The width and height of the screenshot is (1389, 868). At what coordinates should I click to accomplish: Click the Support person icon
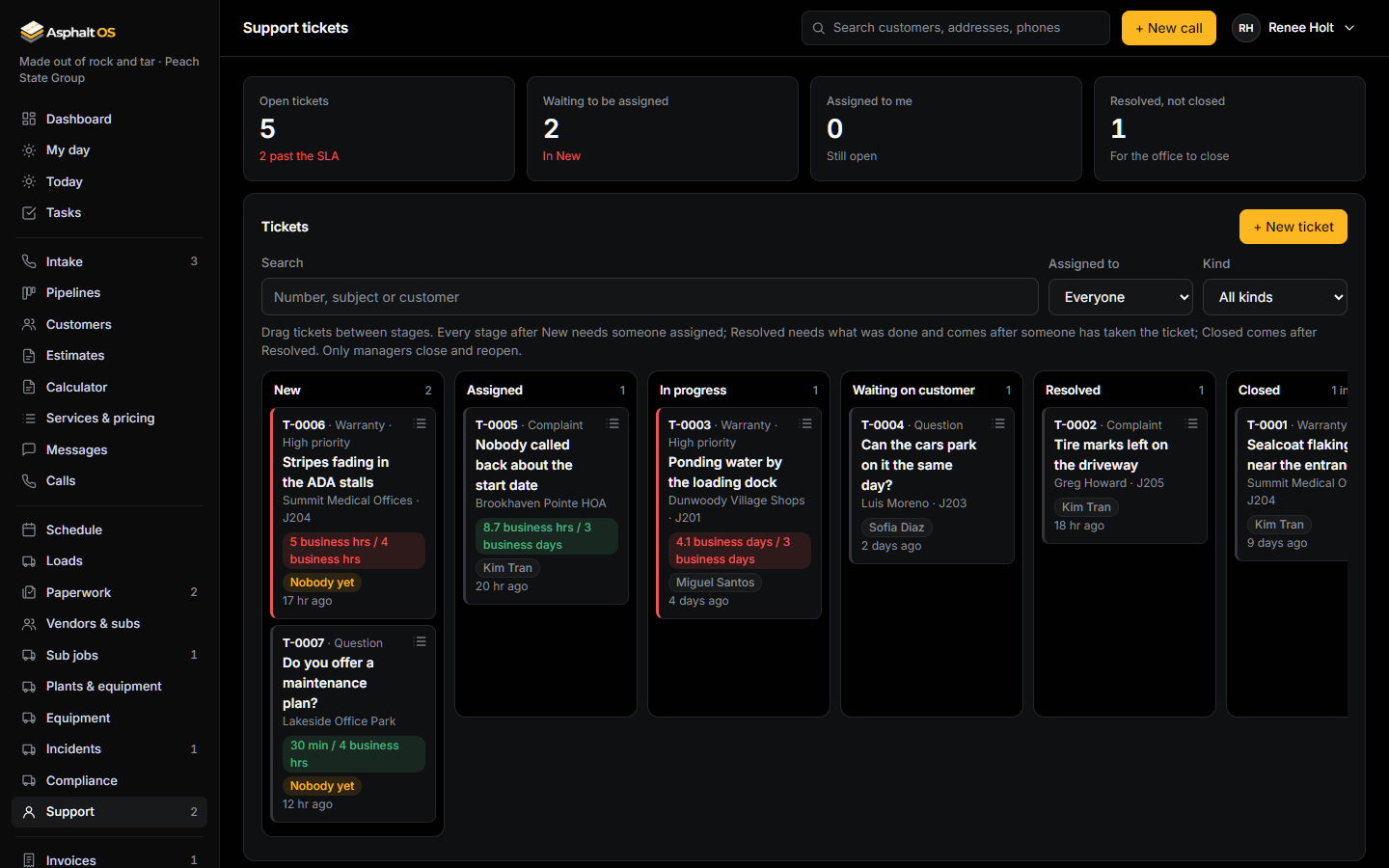coord(29,812)
